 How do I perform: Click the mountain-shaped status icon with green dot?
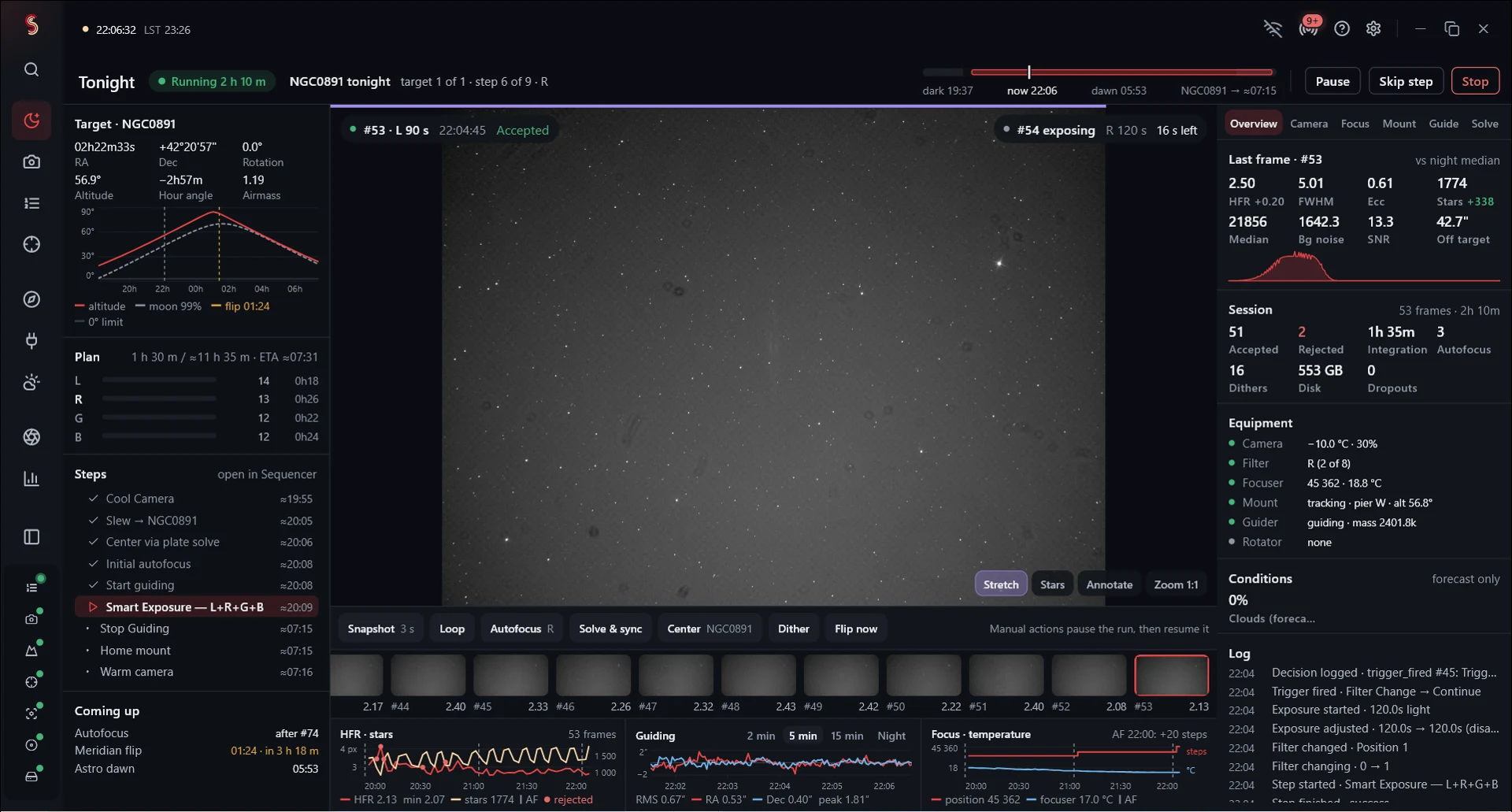point(31,651)
